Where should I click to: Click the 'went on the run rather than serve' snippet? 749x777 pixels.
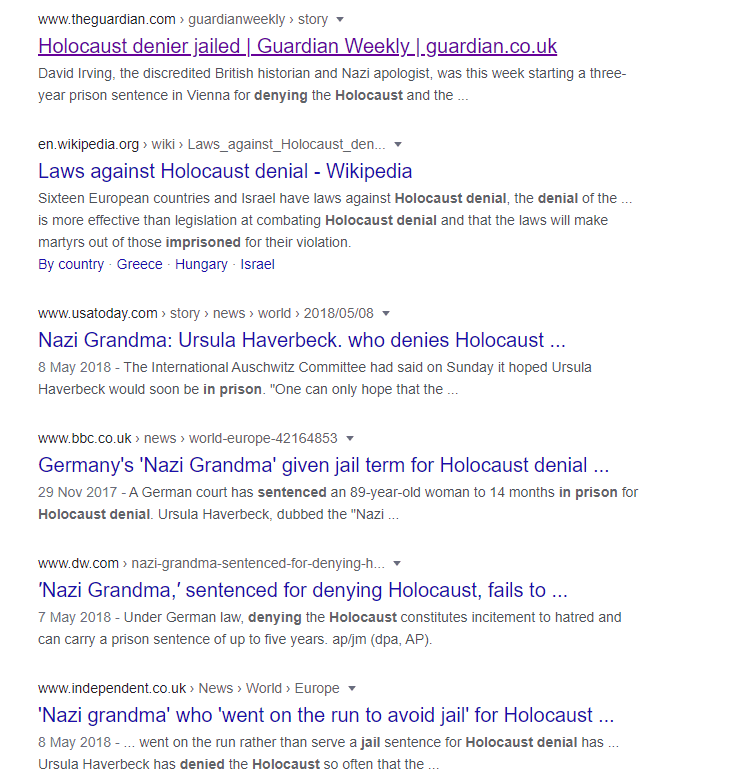point(329,753)
